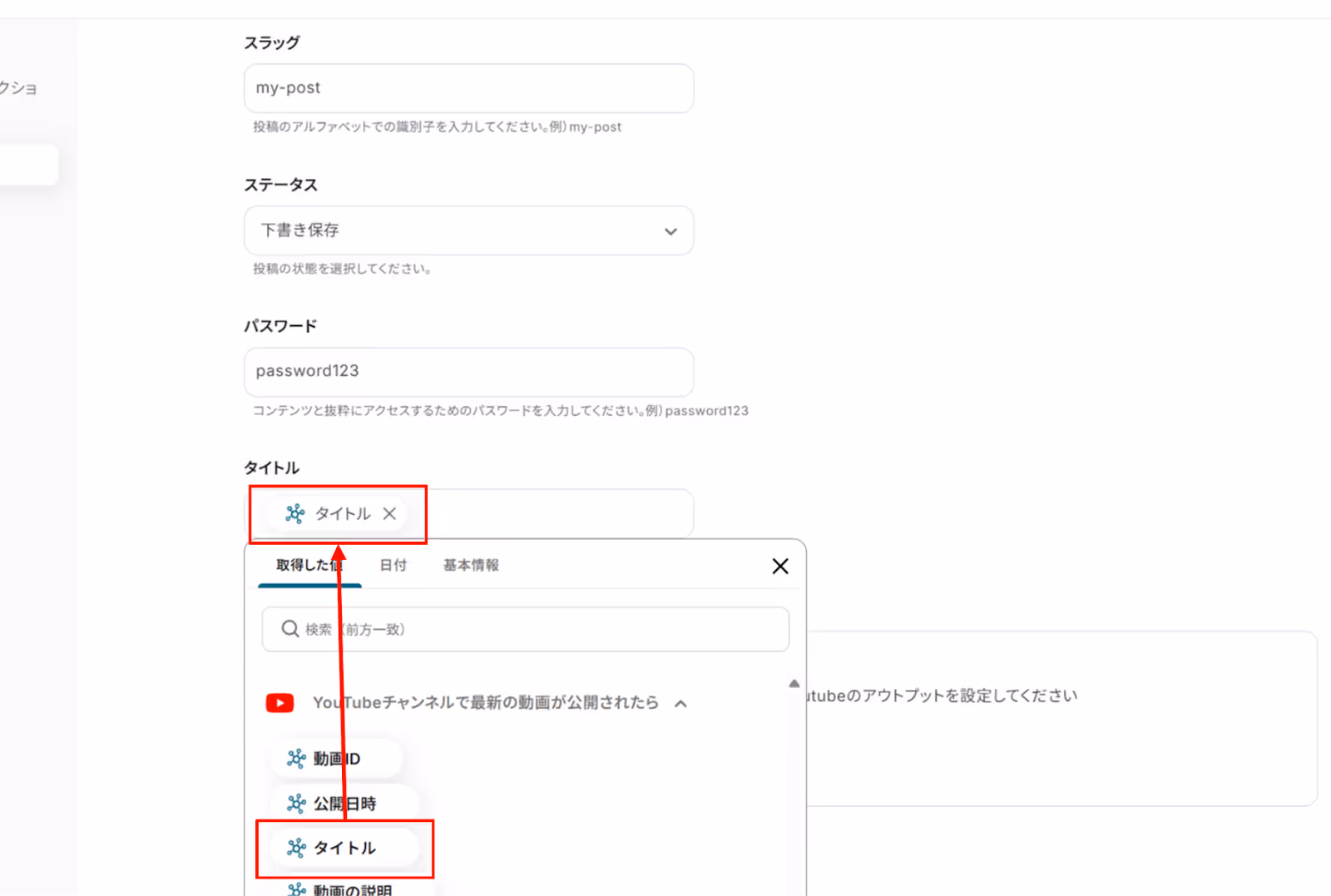Select the 動画の説明 output value
The height and width of the screenshot is (896, 1331).
click(351, 889)
